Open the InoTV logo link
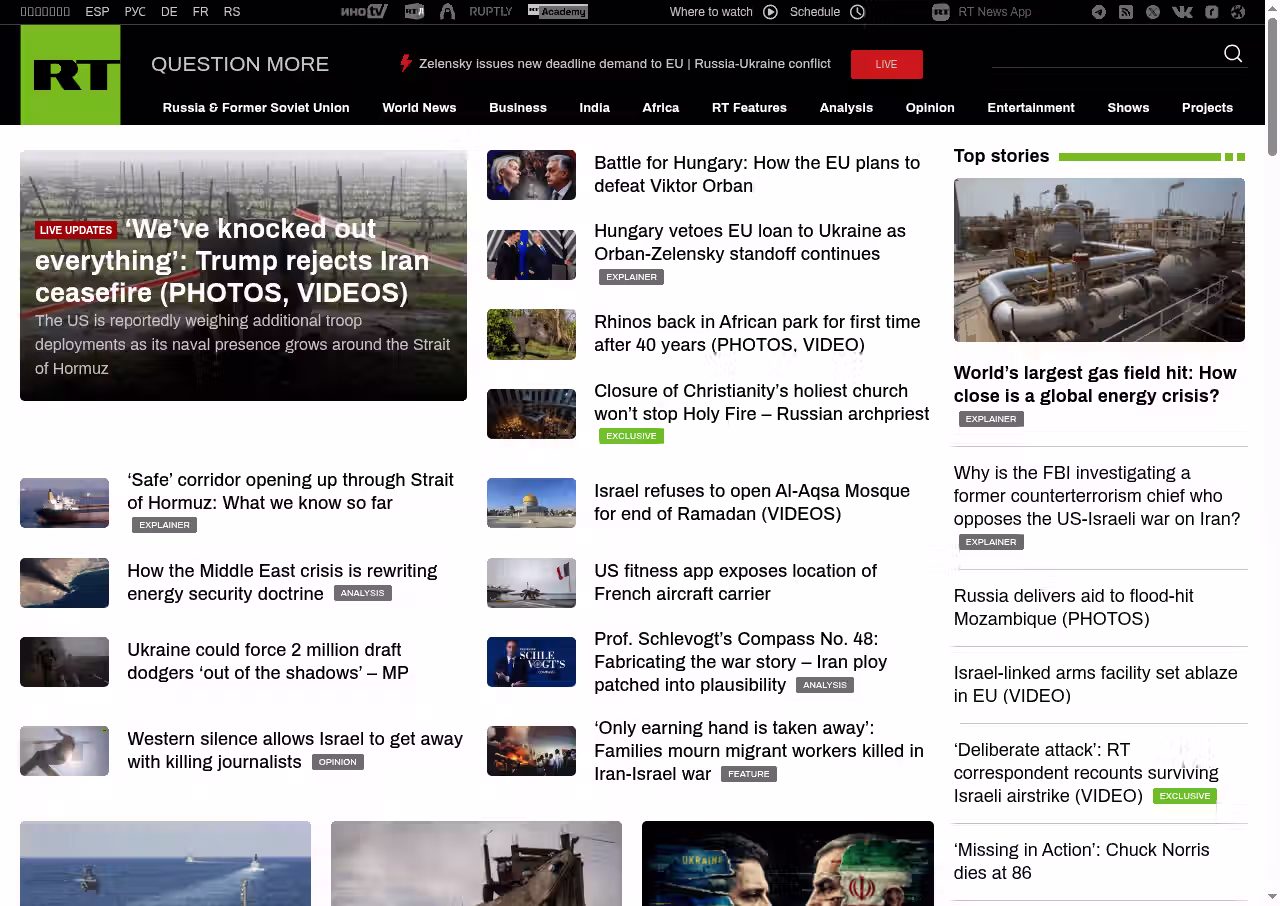1280x906 pixels. coord(363,12)
